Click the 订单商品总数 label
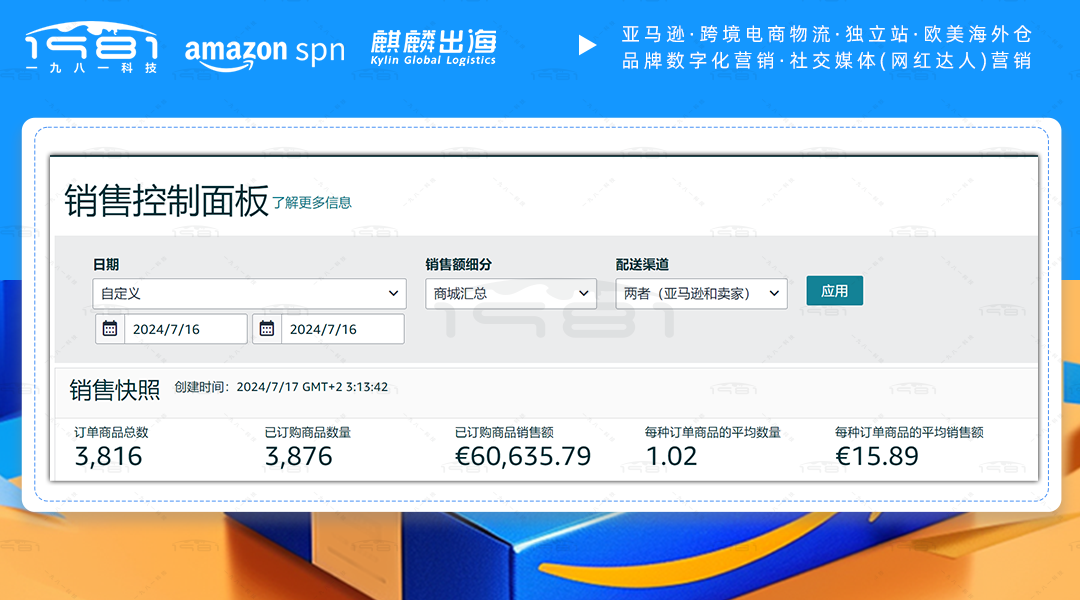Screen dimensions: 1080x600 [x=111, y=433]
